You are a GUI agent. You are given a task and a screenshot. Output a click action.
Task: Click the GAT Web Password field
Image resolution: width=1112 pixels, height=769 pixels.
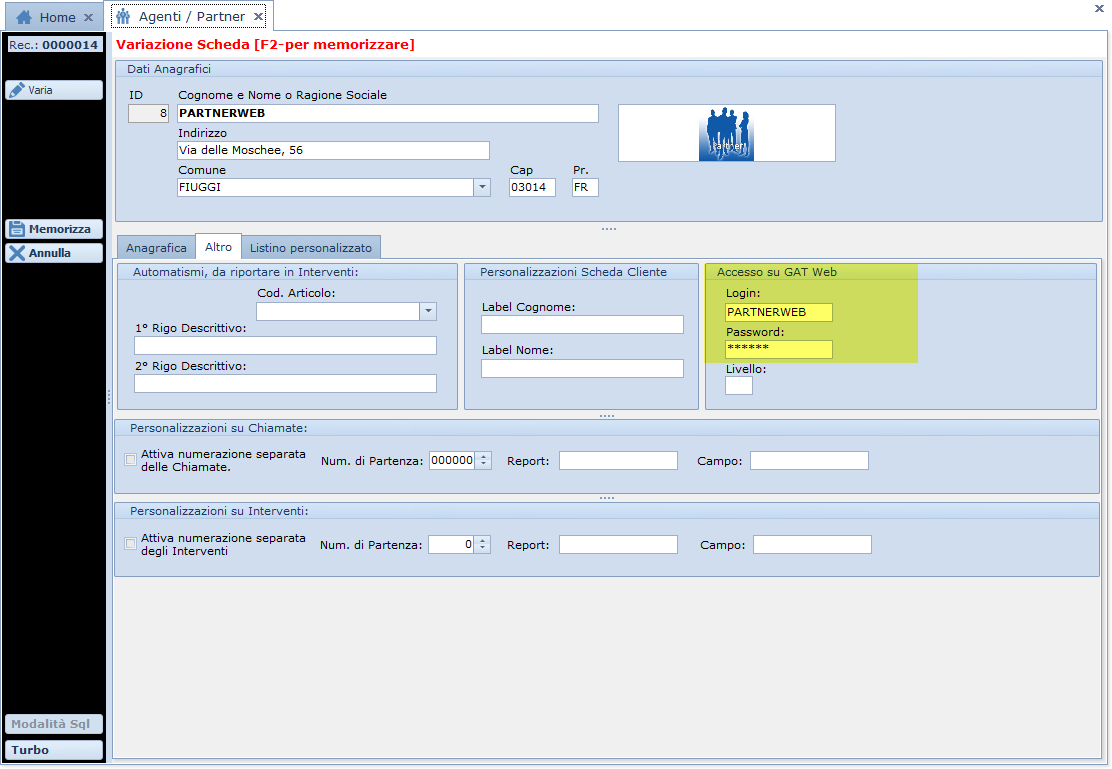779,349
